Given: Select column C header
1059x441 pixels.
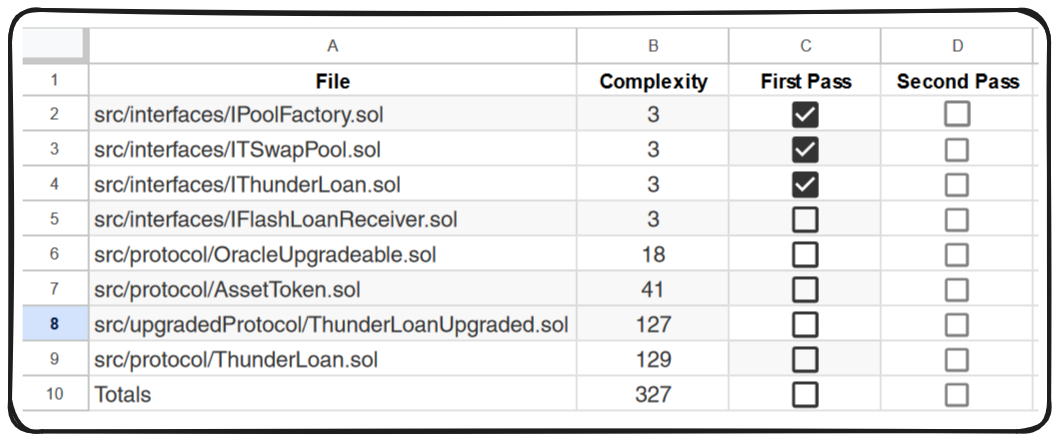Looking at the screenshot, I should 805,46.
